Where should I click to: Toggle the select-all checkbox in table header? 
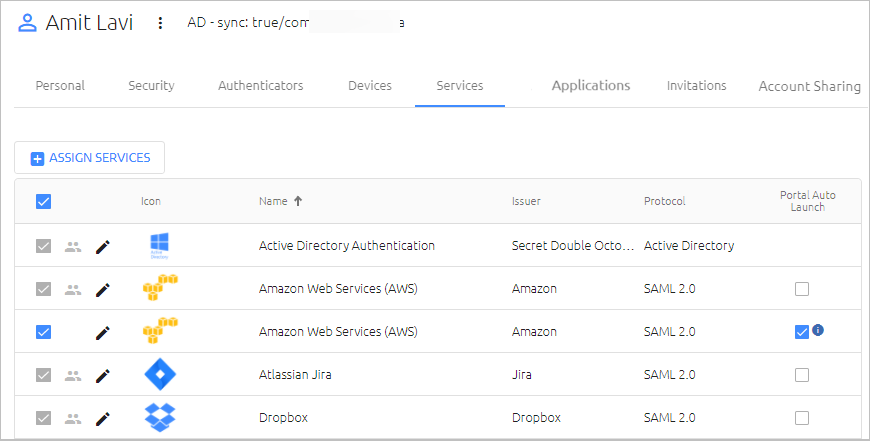click(x=43, y=201)
